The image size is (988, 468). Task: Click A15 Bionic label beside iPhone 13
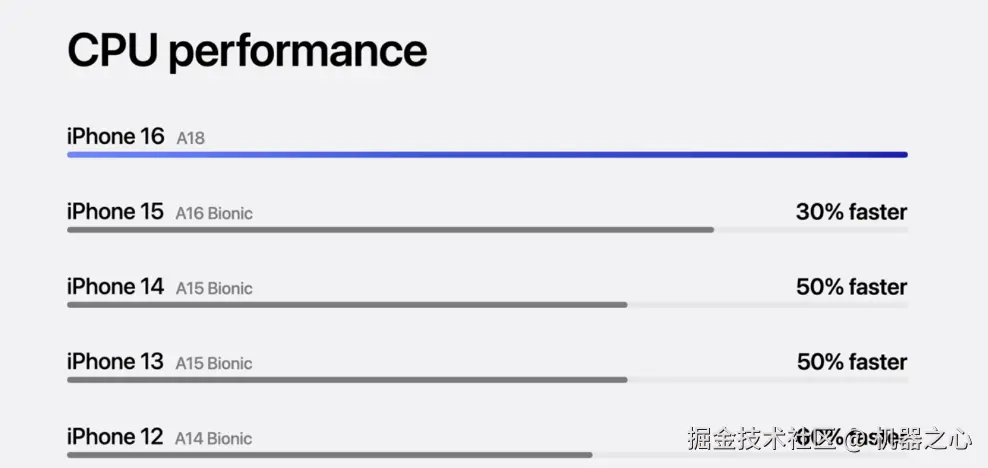coord(214,363)
